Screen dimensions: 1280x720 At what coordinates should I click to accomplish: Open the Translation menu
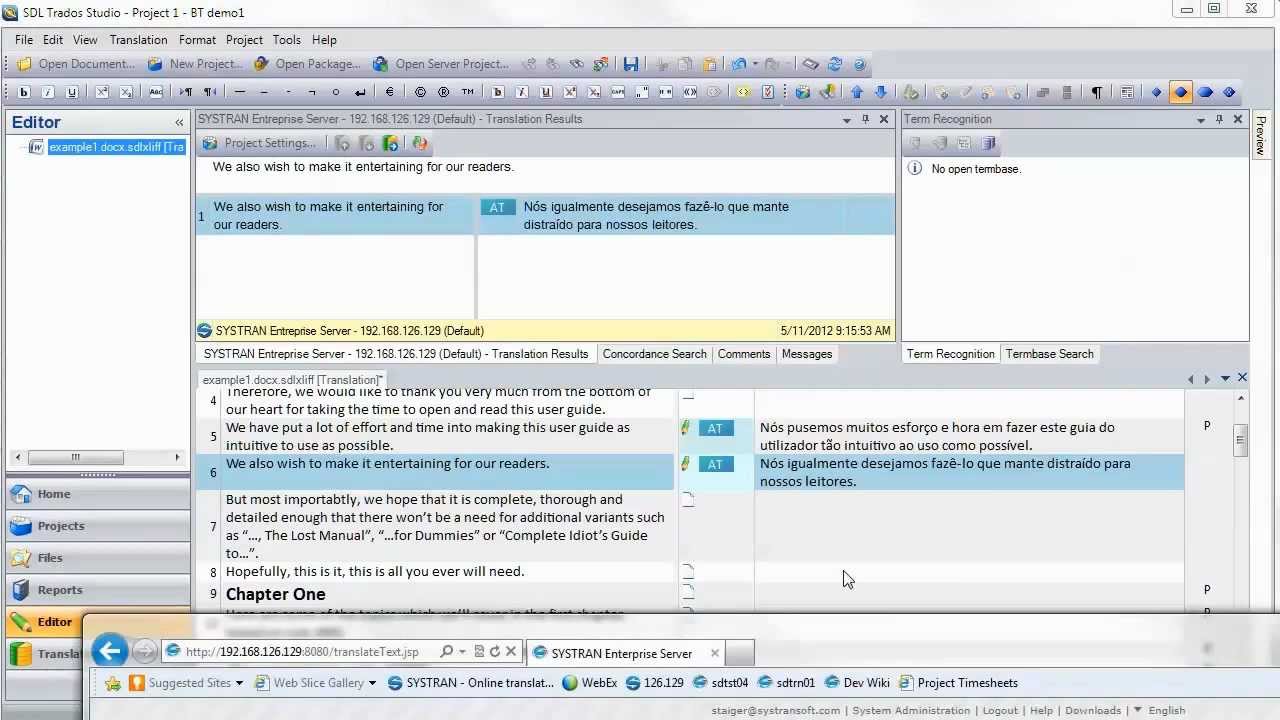(x=138, y=40)
